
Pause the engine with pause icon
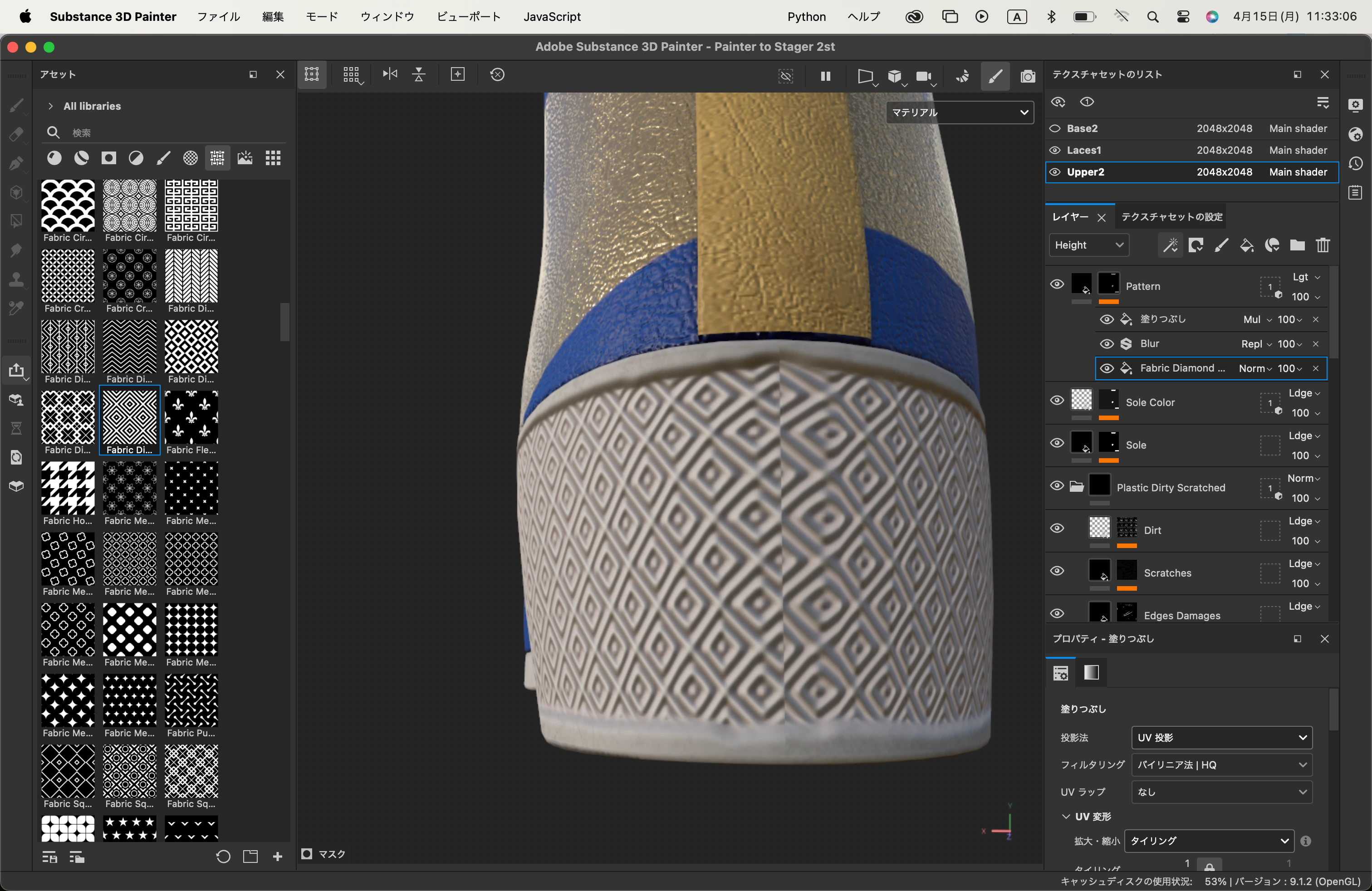[x=825, y=75]
